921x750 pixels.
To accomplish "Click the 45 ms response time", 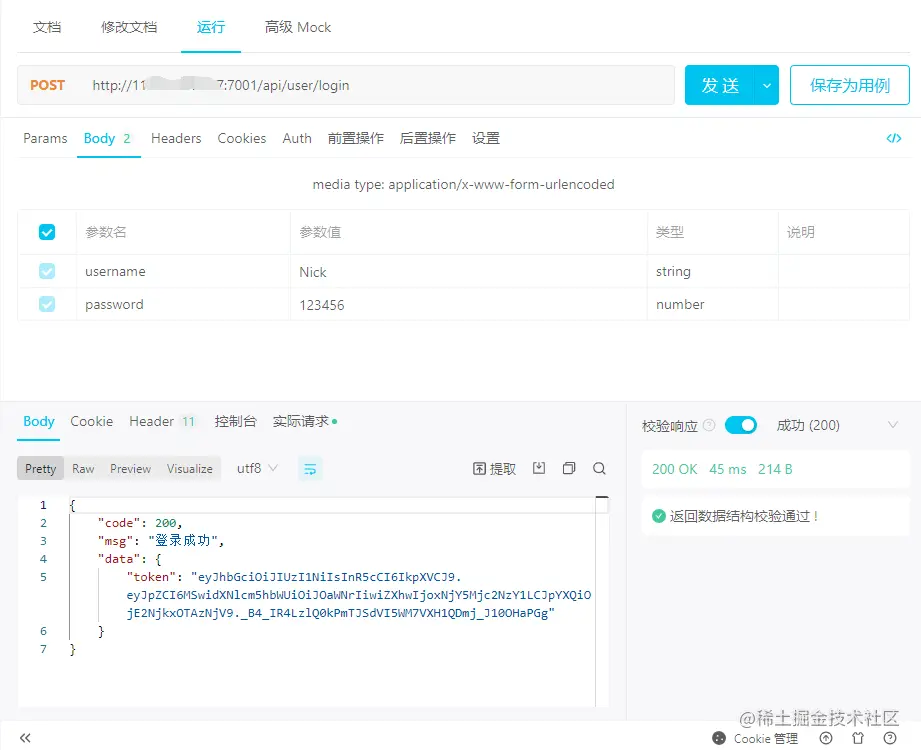I will point(728,469).
